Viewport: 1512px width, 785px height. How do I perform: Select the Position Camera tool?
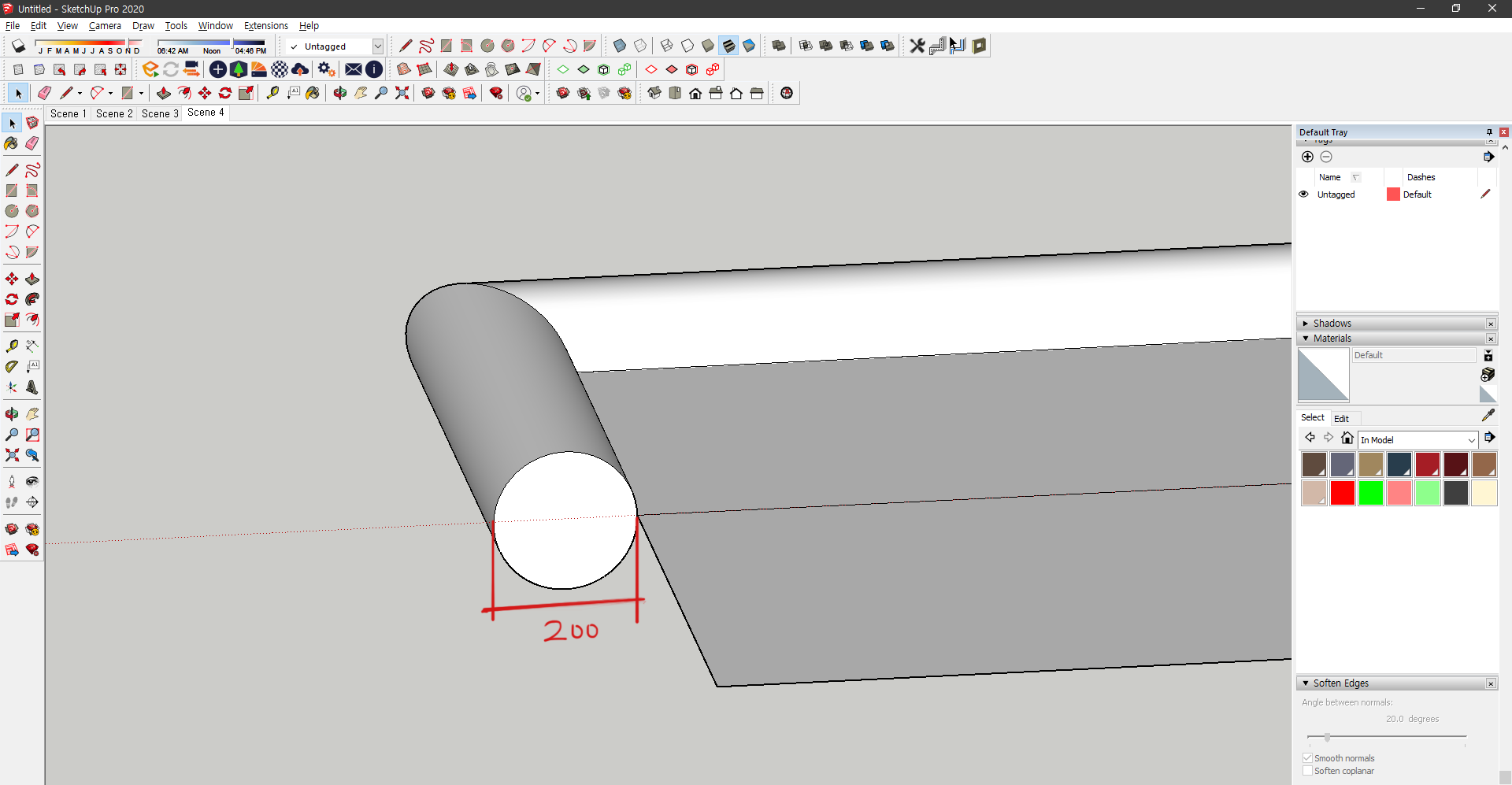tap(12, 482)
